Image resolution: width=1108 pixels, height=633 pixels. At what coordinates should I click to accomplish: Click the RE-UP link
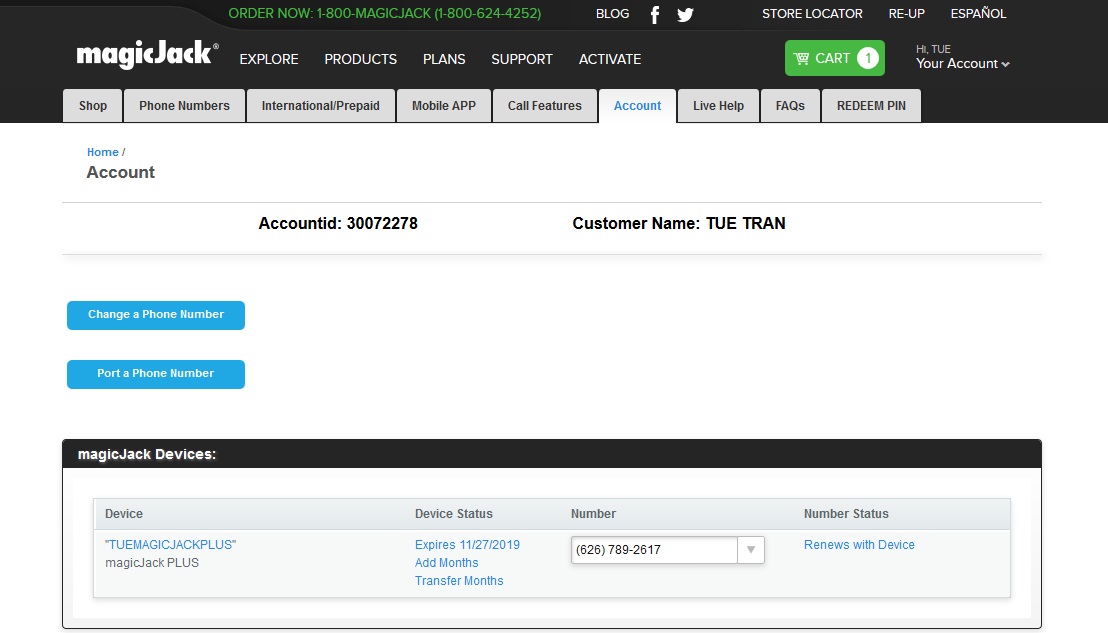(x=907, y=14)
